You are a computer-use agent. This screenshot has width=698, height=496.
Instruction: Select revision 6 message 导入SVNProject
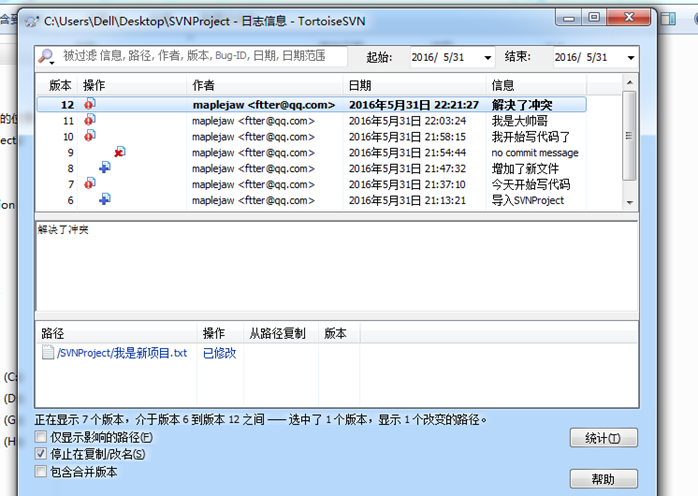(528, 200)
